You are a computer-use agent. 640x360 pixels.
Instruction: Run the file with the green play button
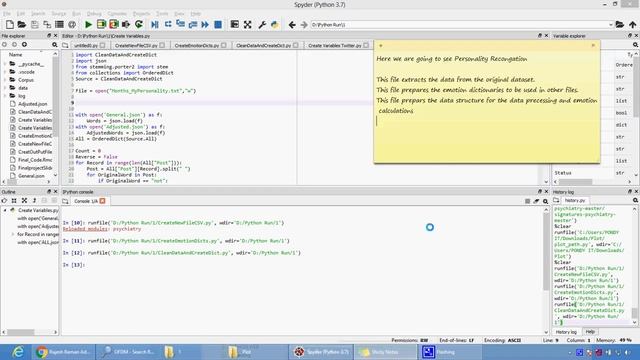88,24
